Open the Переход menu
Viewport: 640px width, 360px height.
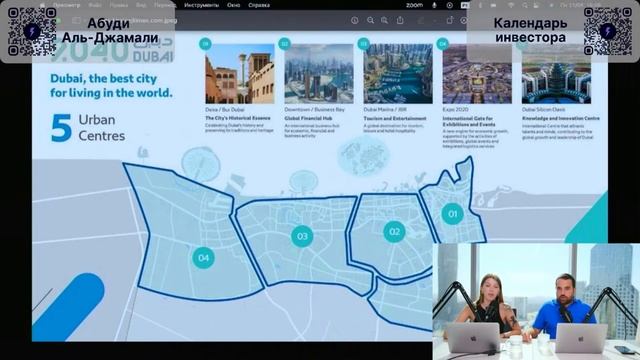point(165,5)
